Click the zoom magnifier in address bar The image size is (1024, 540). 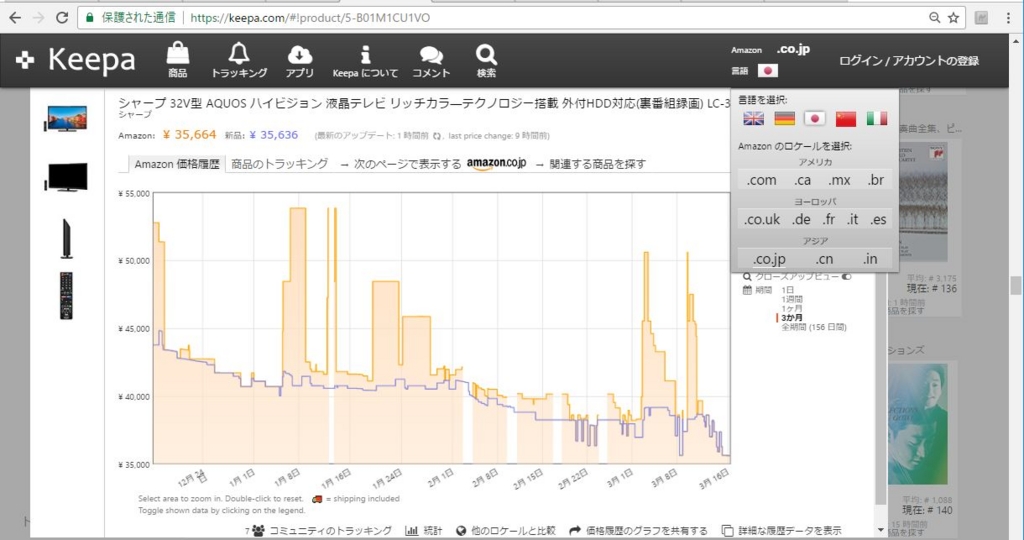pyautogui.click(x=935, y=18)
